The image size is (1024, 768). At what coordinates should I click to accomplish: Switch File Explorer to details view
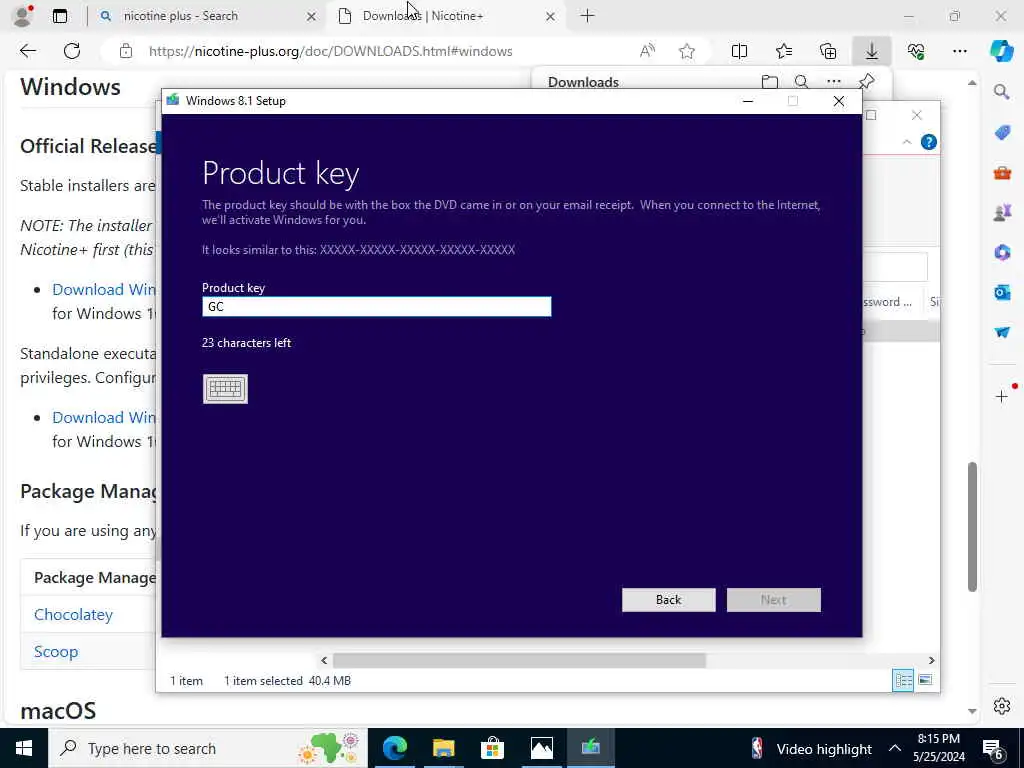903,680
